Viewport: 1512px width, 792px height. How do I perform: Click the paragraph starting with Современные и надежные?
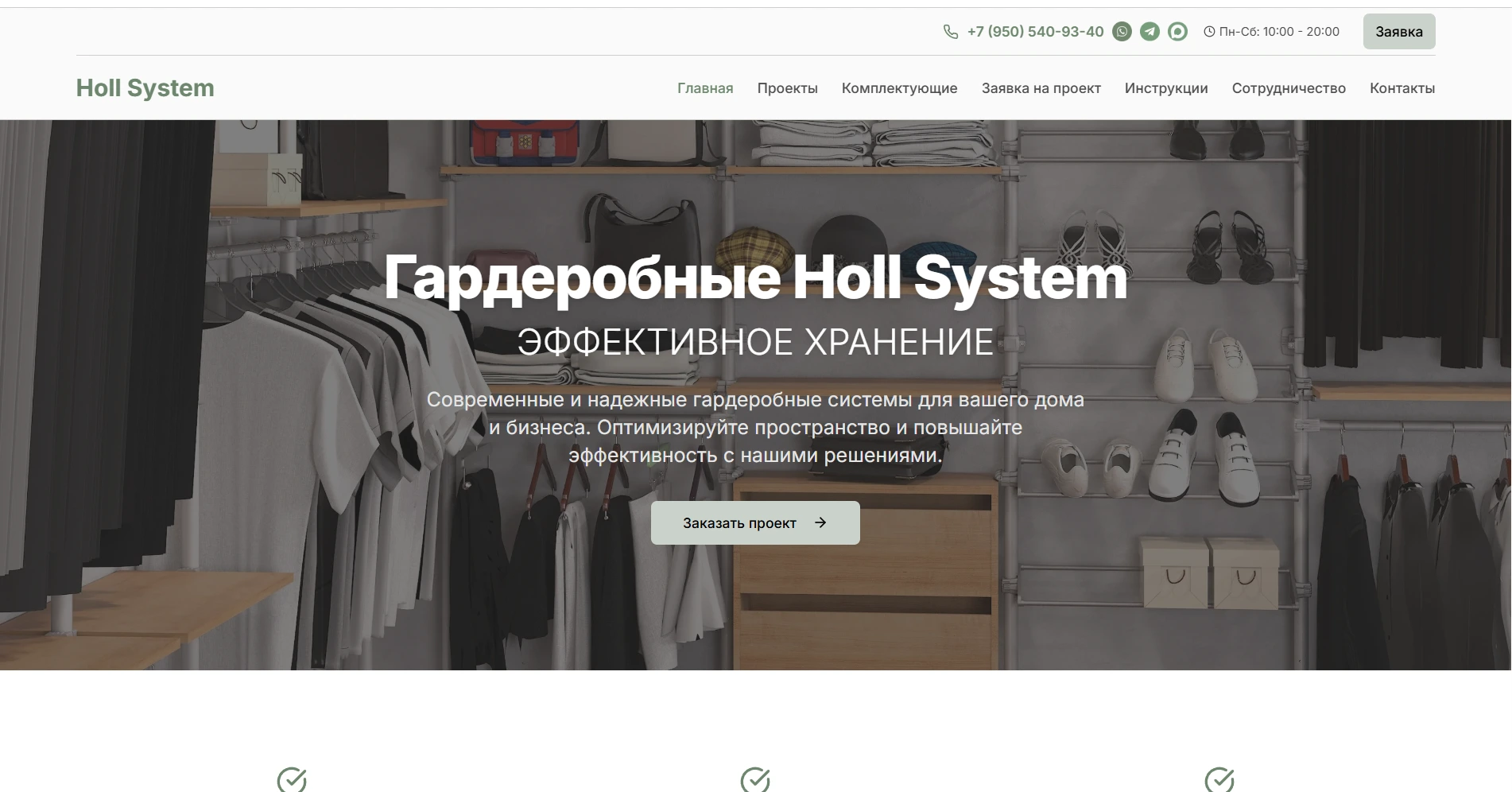(x=755, y=427)
